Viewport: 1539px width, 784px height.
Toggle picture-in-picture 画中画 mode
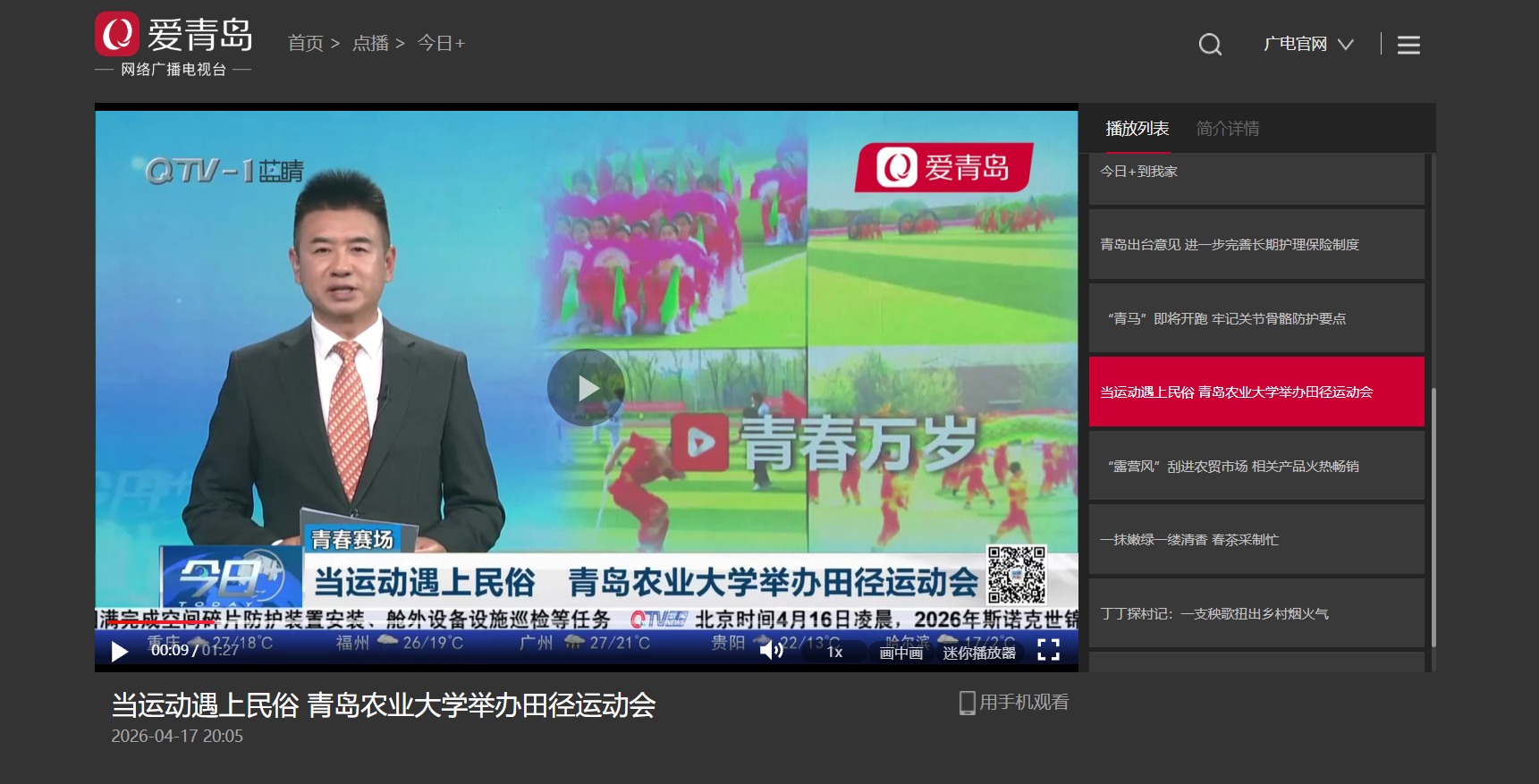[901, 653]
